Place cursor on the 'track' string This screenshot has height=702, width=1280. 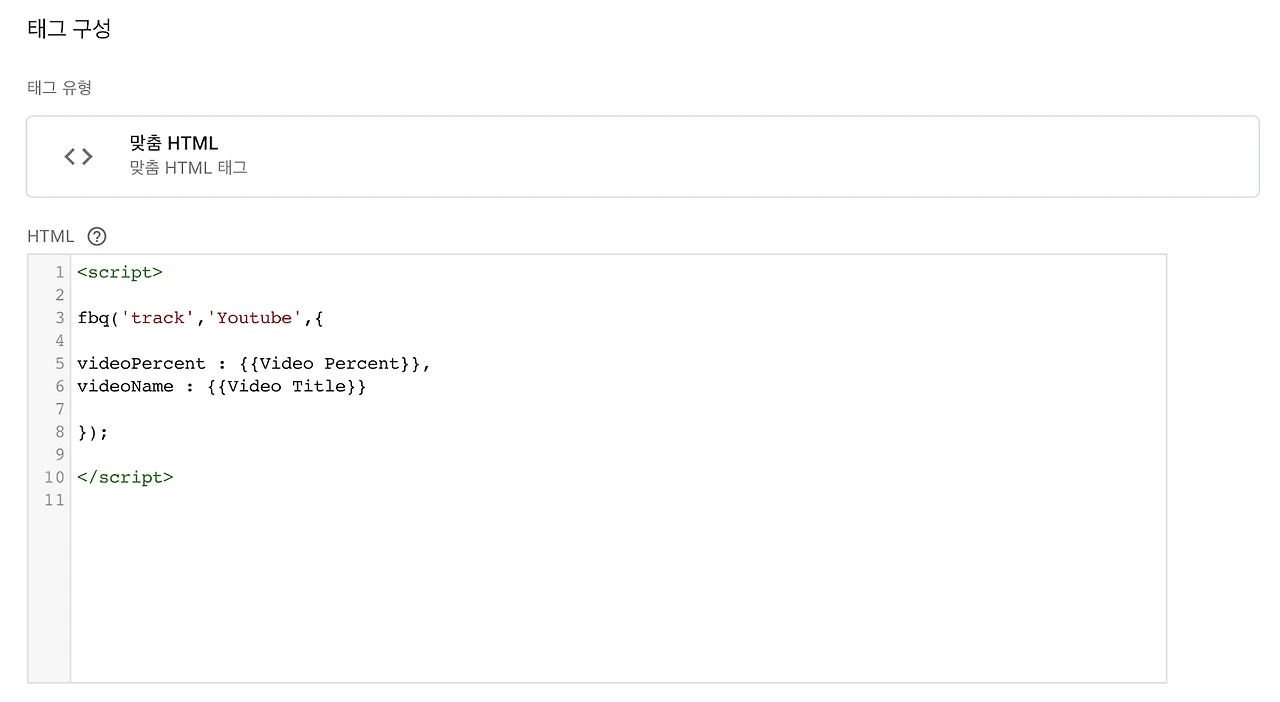pos(158,318)
